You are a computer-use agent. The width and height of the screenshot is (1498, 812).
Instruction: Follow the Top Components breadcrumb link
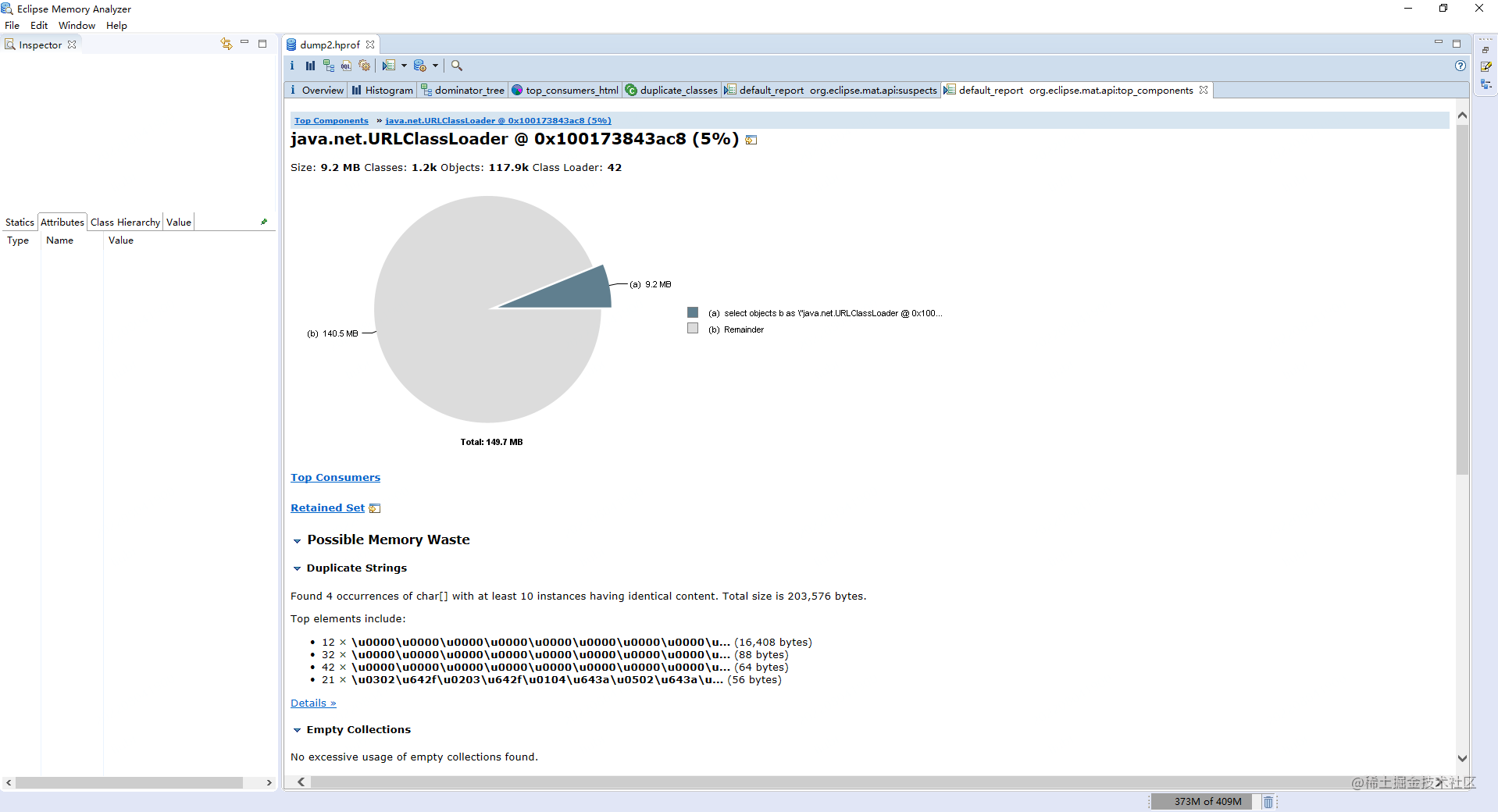point(331,120)
